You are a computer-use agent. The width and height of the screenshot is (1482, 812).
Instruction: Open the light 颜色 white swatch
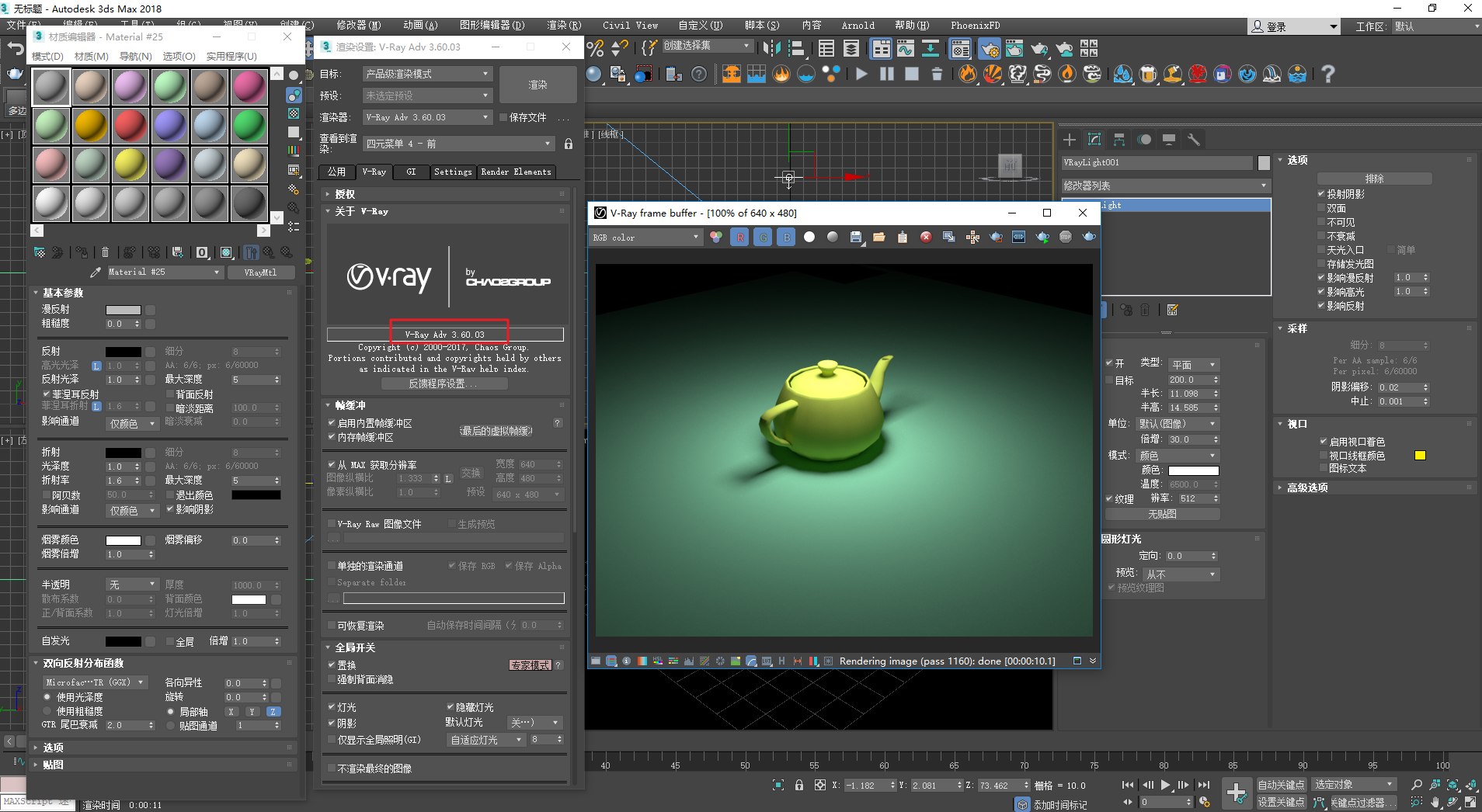click(x=1194, y=470)
